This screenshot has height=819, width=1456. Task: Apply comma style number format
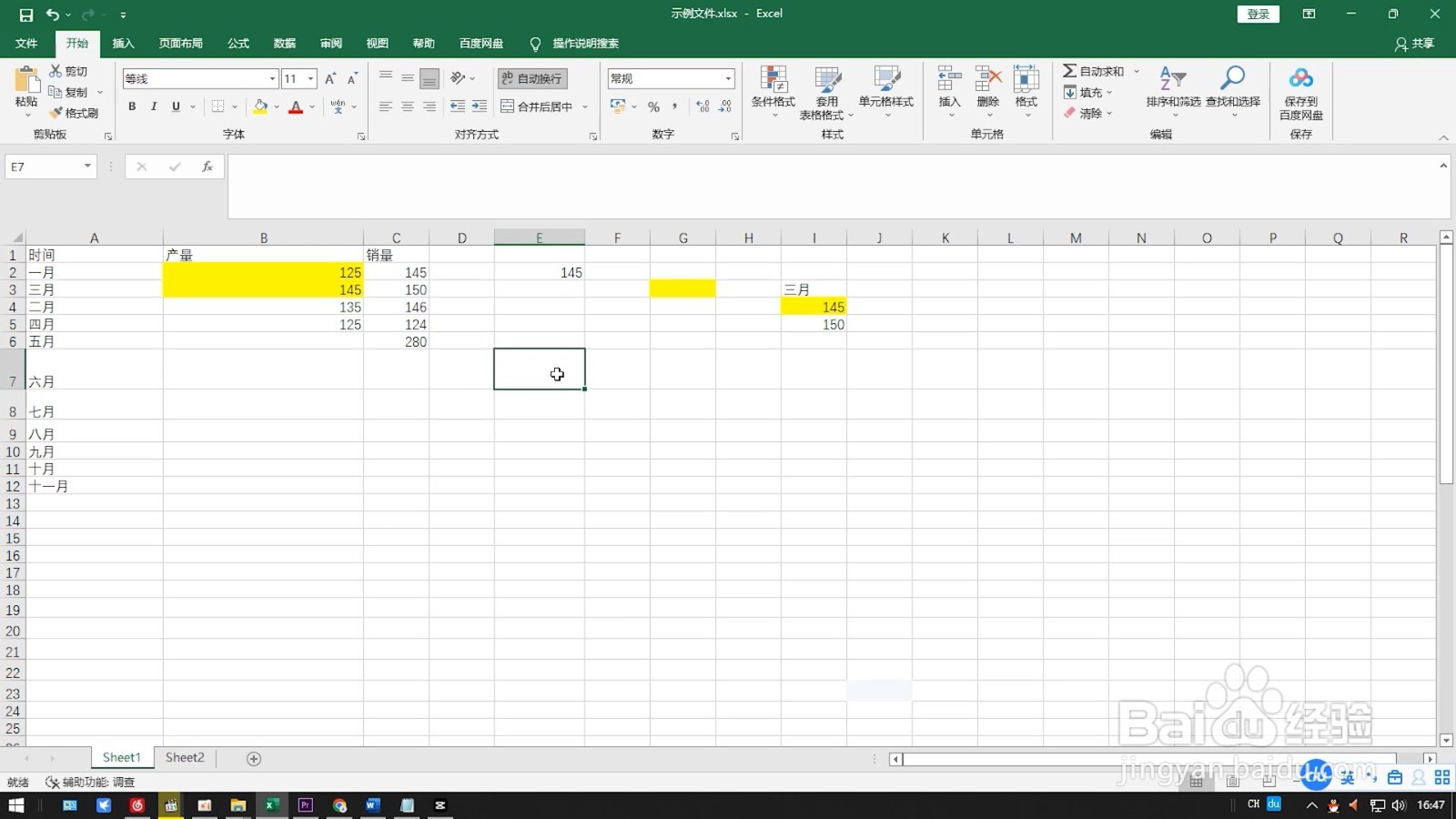[x=675, y=106]
